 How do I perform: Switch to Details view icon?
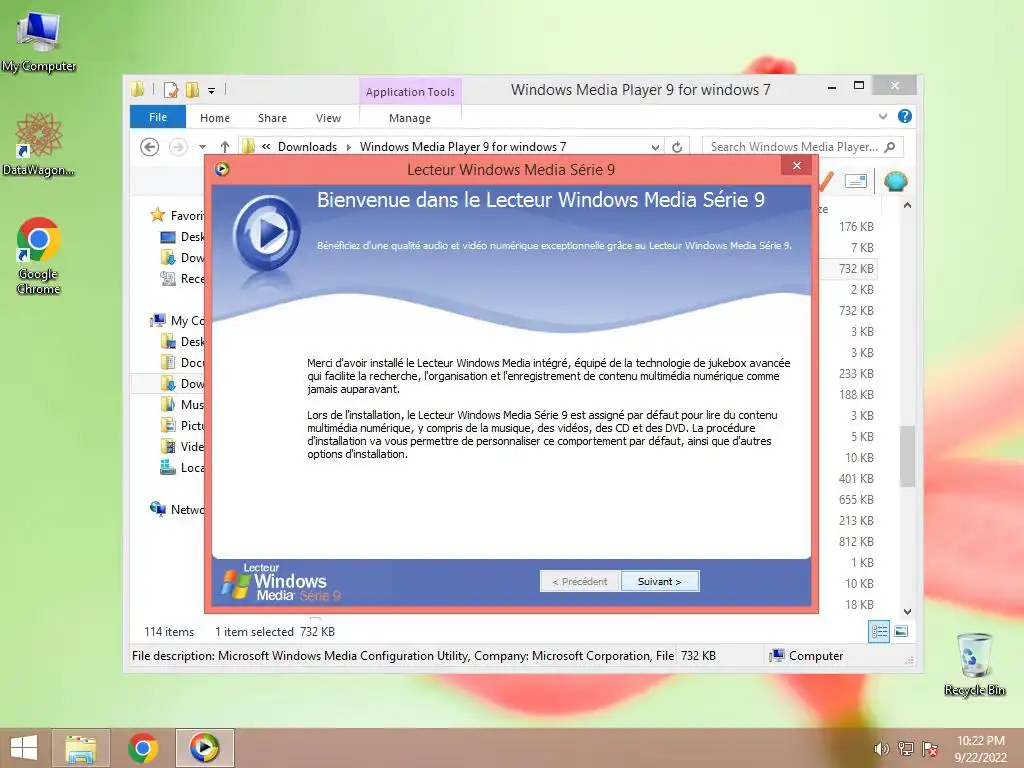[879, 632]
